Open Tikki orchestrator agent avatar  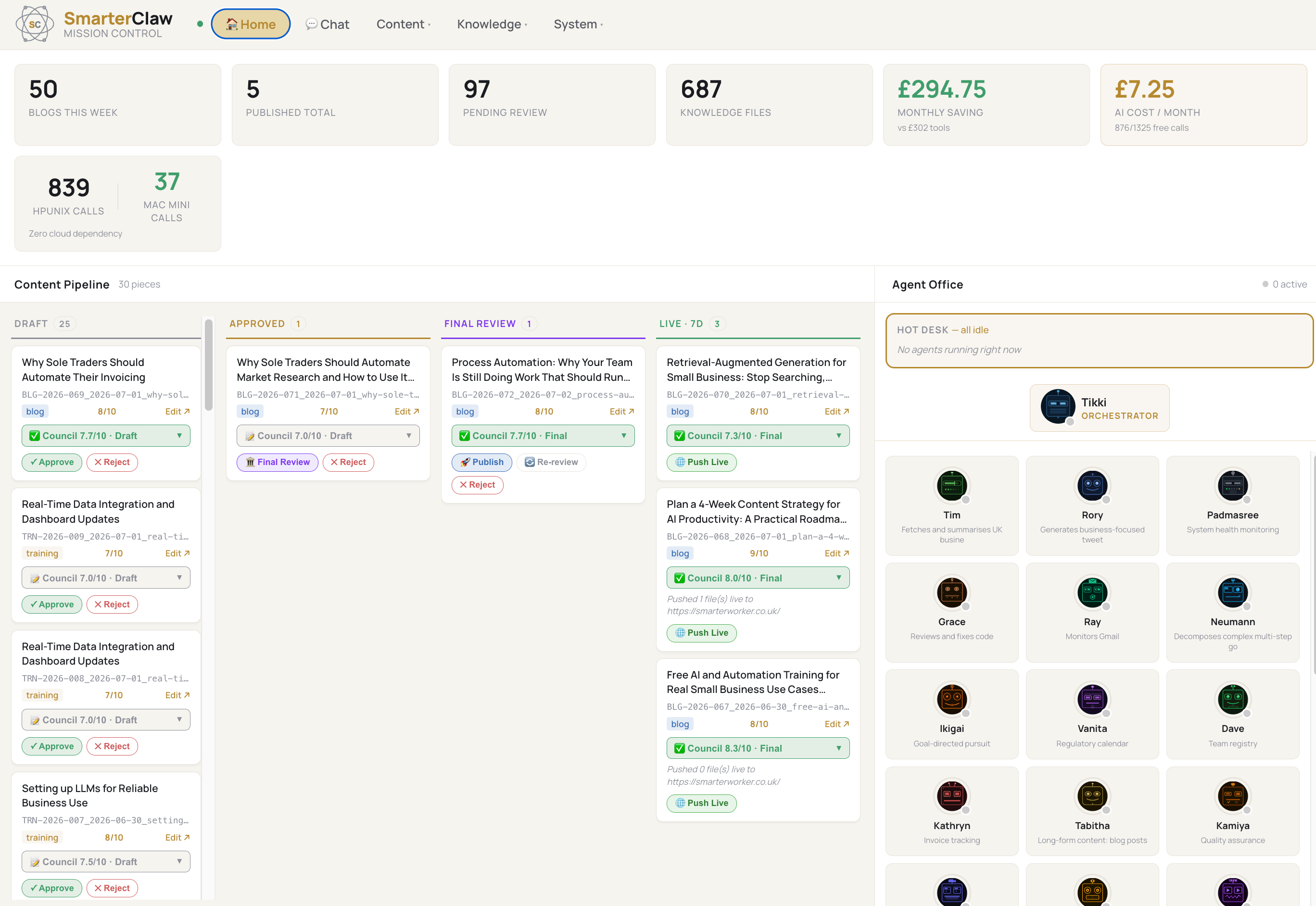point(1058,406)
